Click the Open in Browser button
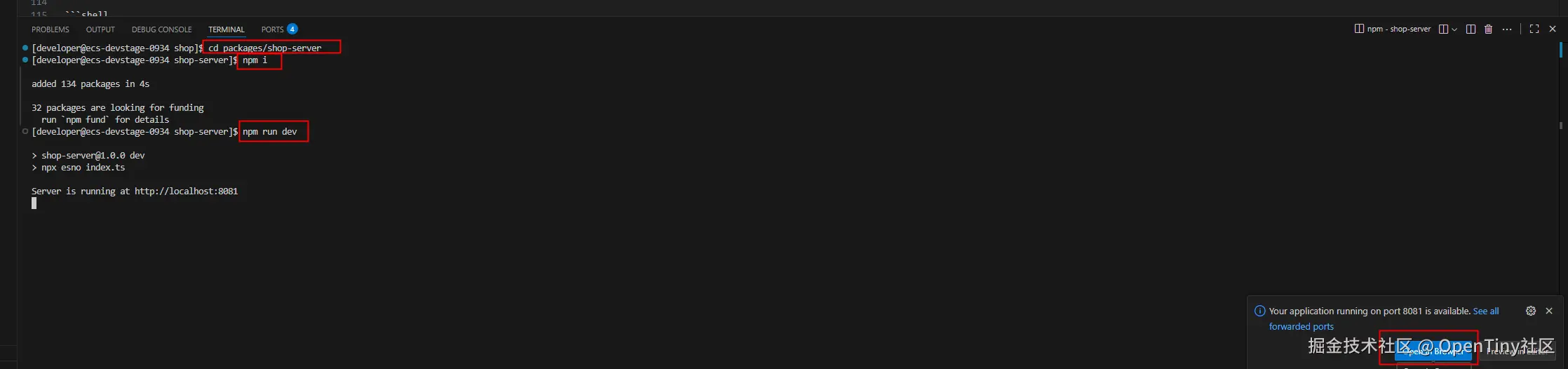Screen dimensions: 1568x369 (x=1433, y=351)
